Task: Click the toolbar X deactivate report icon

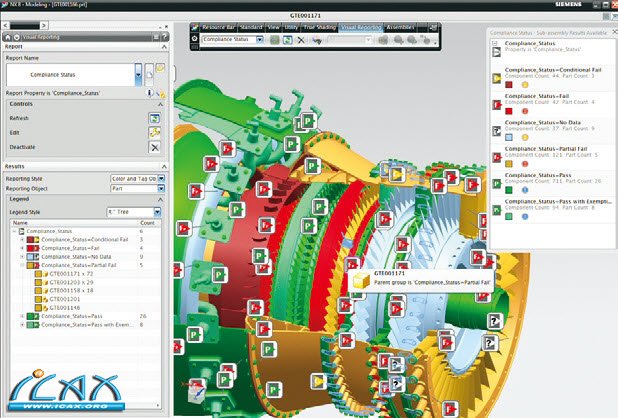Action: coord(301,40)
